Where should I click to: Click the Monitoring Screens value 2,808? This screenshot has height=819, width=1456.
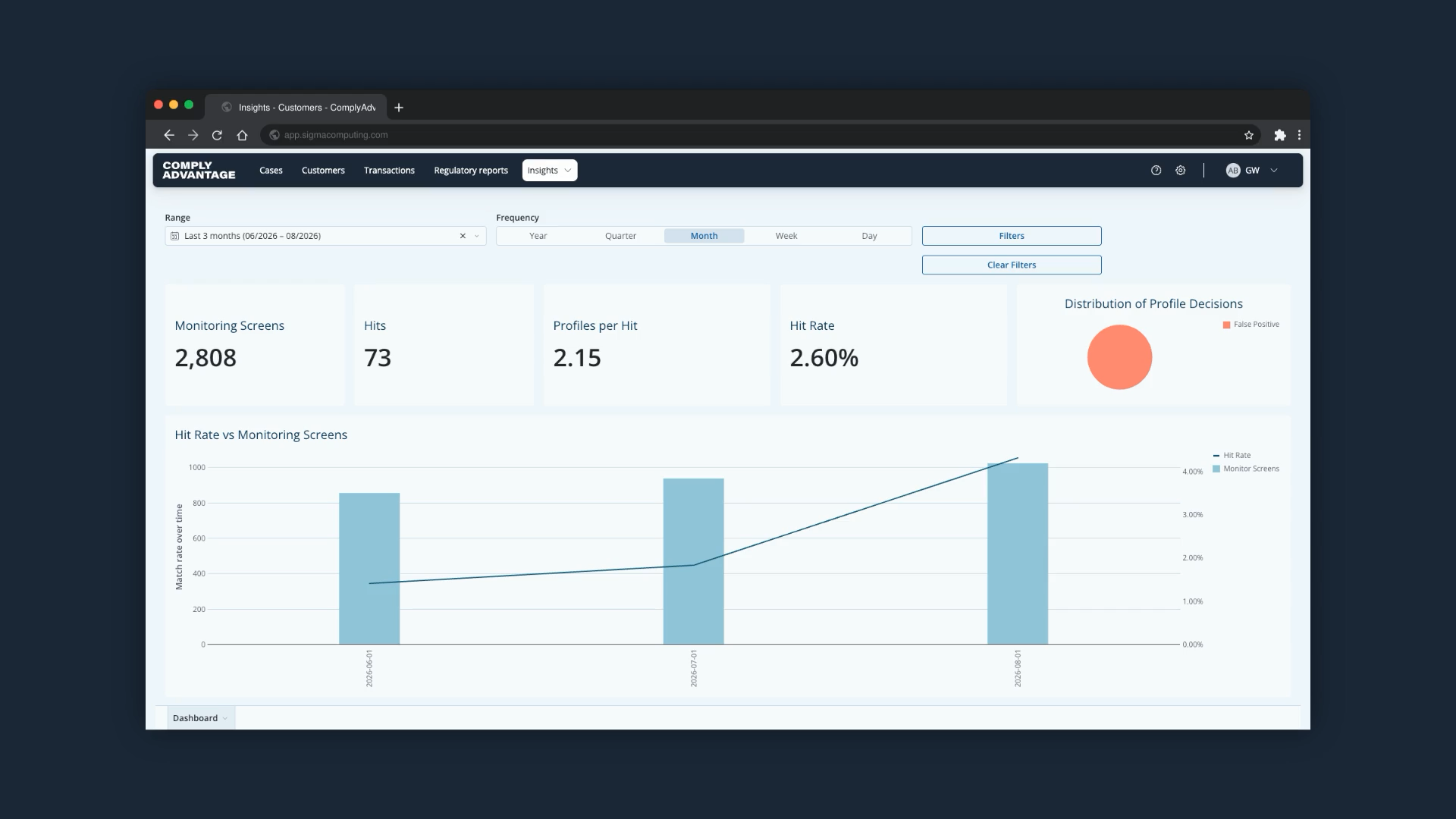[x=206, y=358]
